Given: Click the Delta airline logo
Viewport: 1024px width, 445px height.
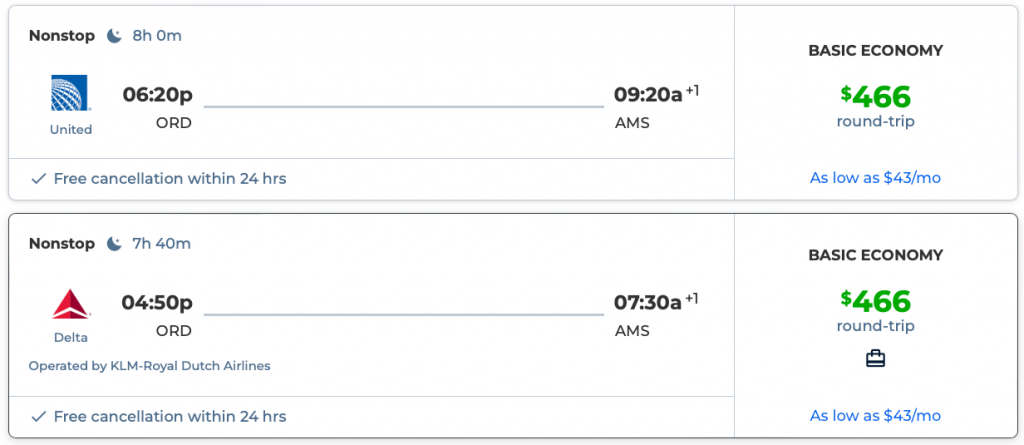Looking at the screenshot, I should click(x=71, y=304).
